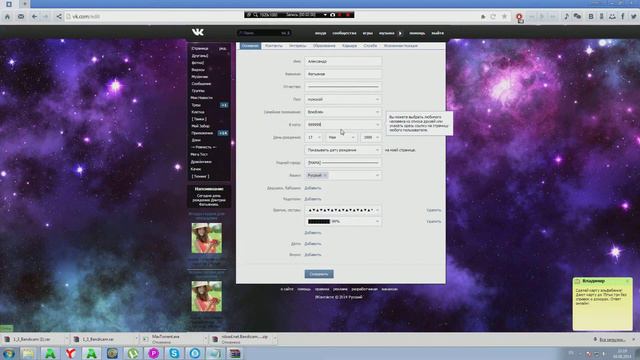Click the Отчество input field
The height and width of the screenshot is (360, 640).
pos(343,87)
